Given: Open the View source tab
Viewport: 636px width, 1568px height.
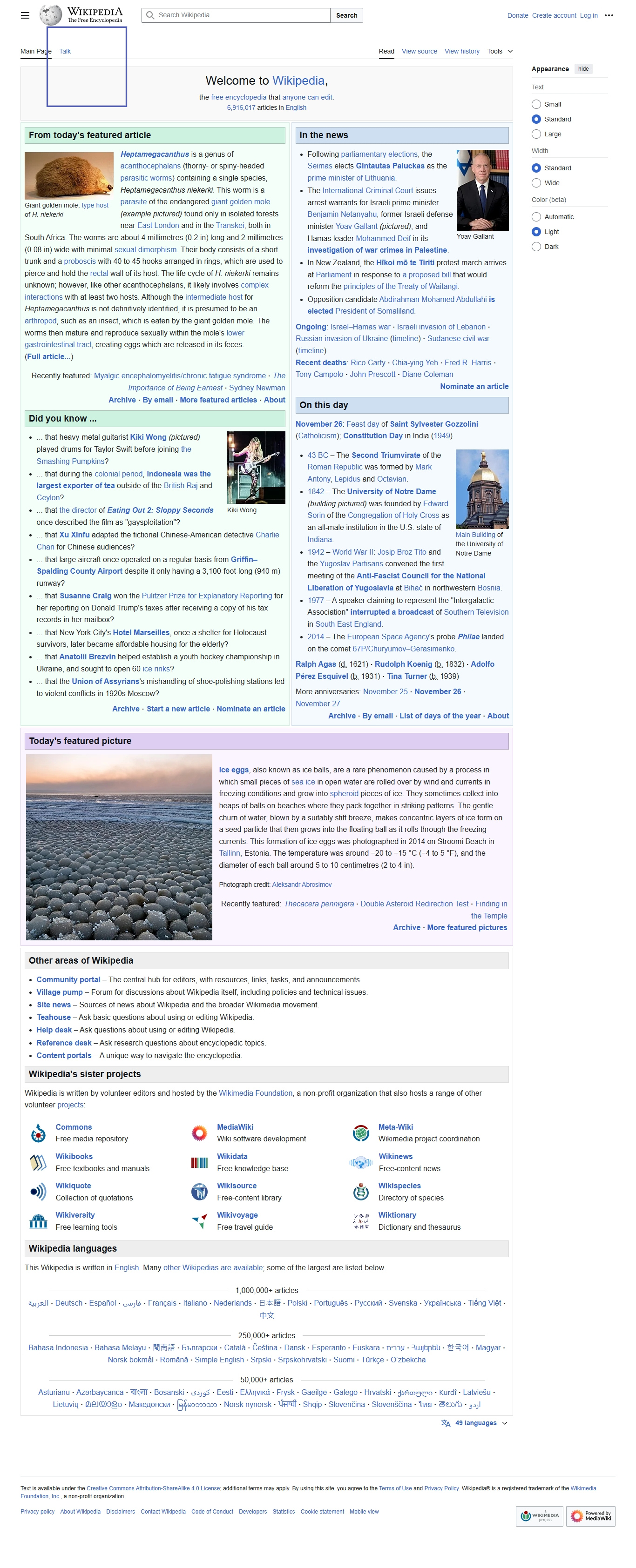Looking at the screenshot, I should tap(419, 51).
